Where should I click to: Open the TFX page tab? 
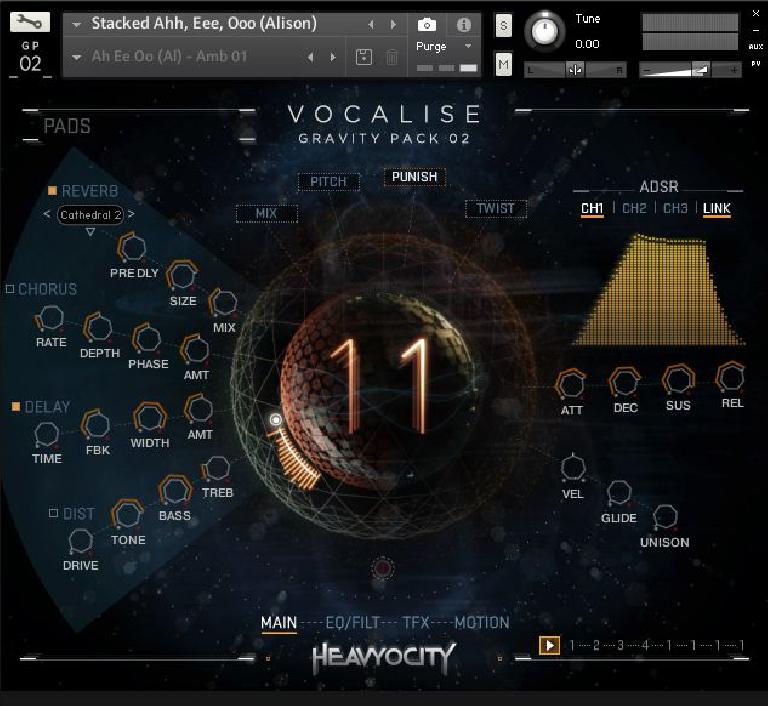click(416, 623)
